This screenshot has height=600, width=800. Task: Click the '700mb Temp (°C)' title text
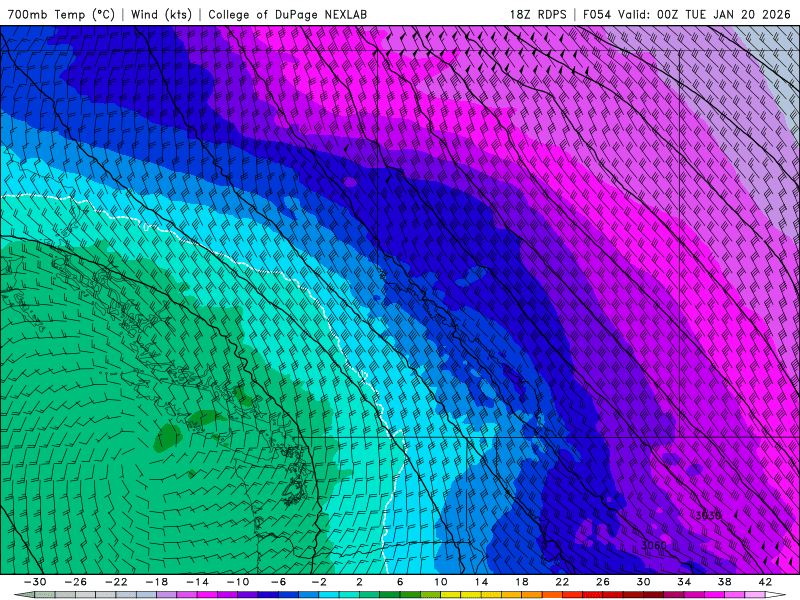[61, 14]
